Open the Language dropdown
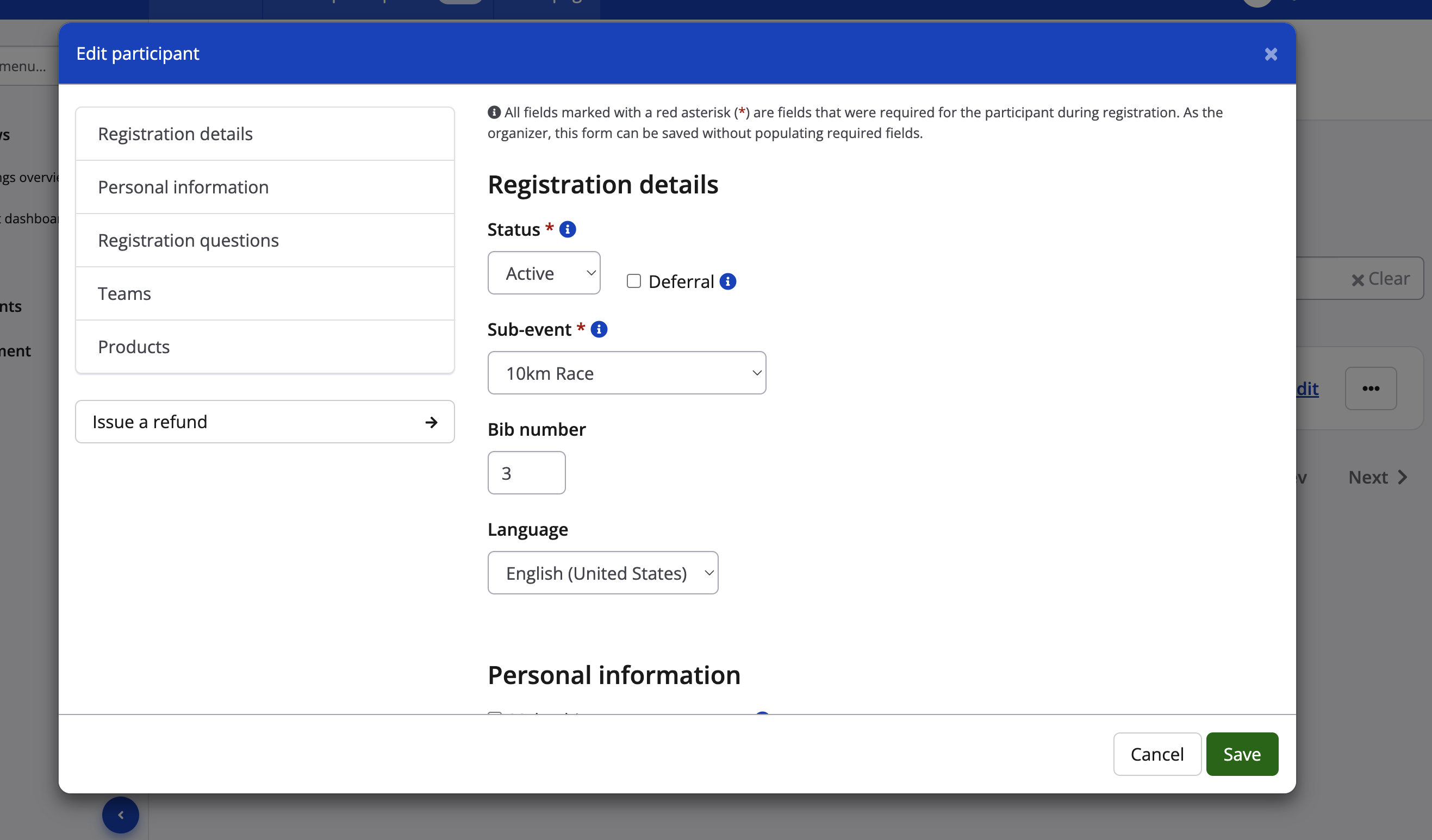Image resolution: width=1432 pixels, height=840 pixels. 602,573
